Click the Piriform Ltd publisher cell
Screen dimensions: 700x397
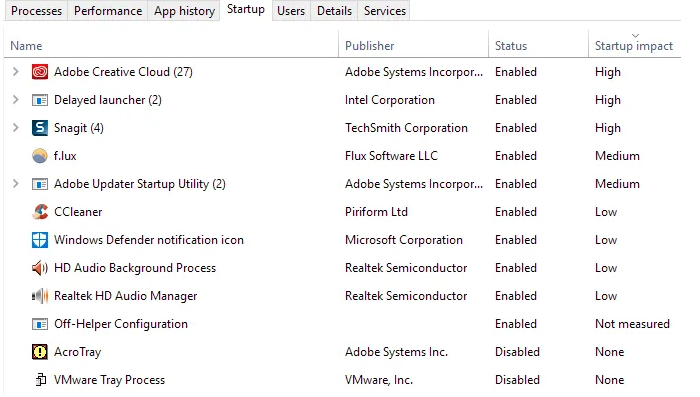point(376,212)
